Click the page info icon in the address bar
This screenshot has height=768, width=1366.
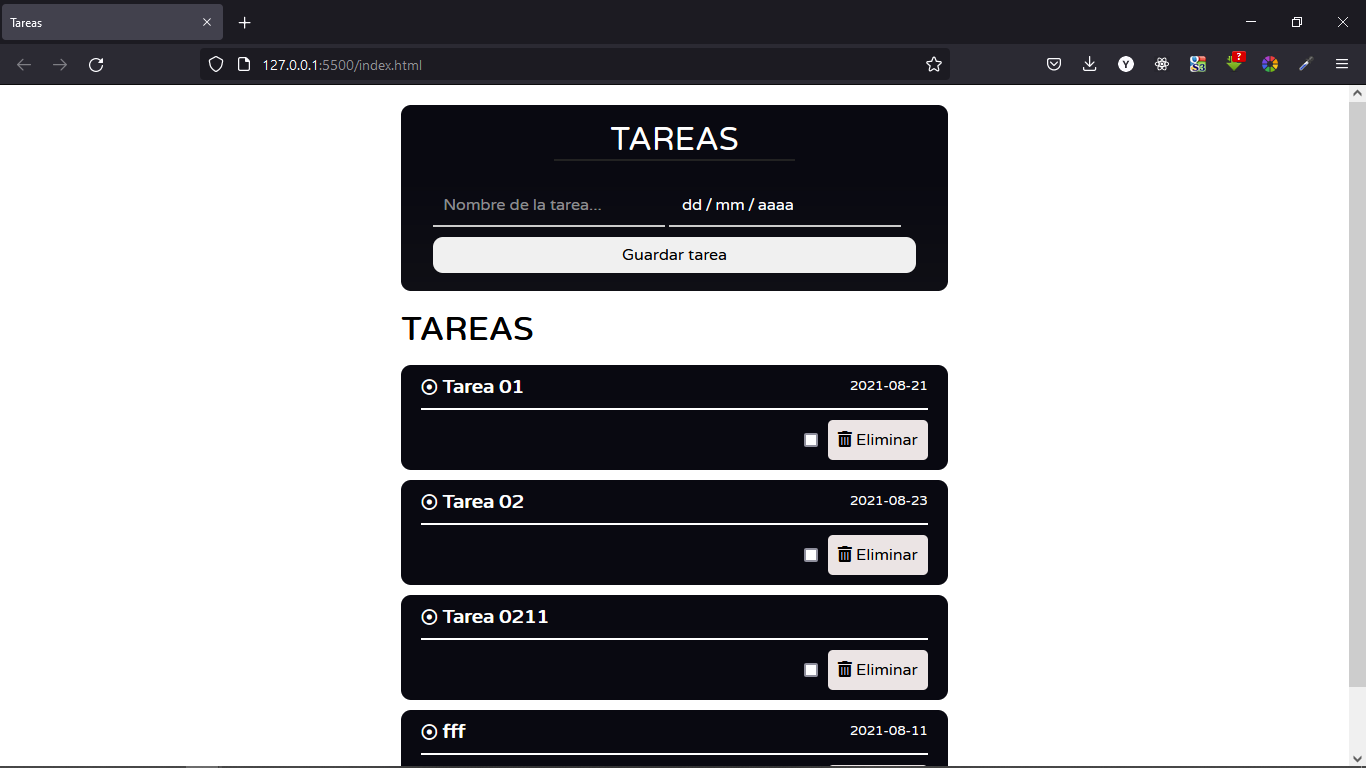243,65
